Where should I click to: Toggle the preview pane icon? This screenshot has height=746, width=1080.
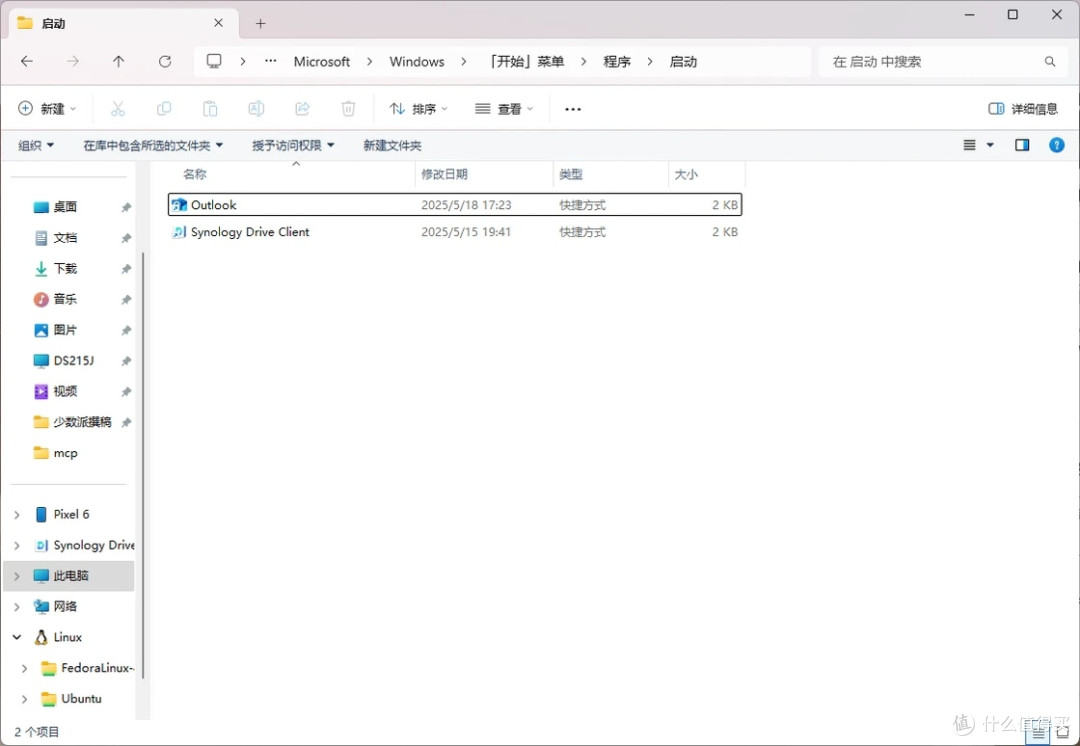pyautogui.click(x=1022, y=145)
